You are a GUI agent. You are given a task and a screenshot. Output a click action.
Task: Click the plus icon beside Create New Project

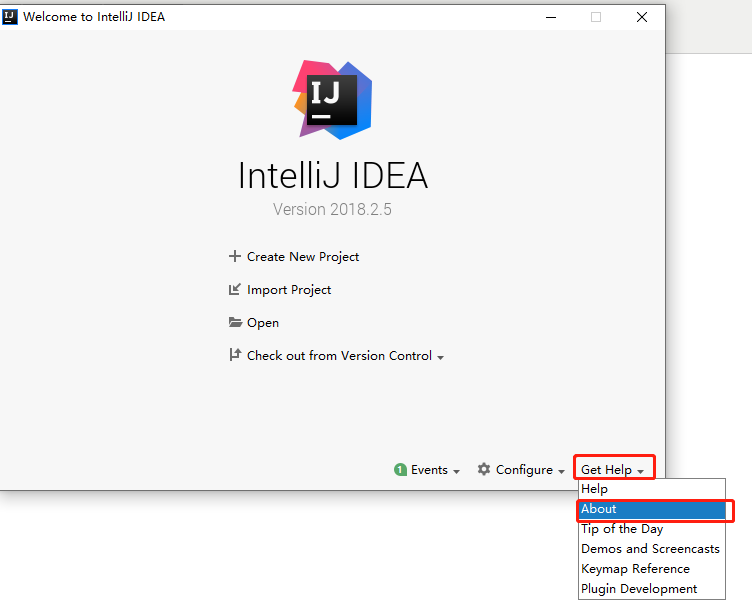click(x=235, y=257)
